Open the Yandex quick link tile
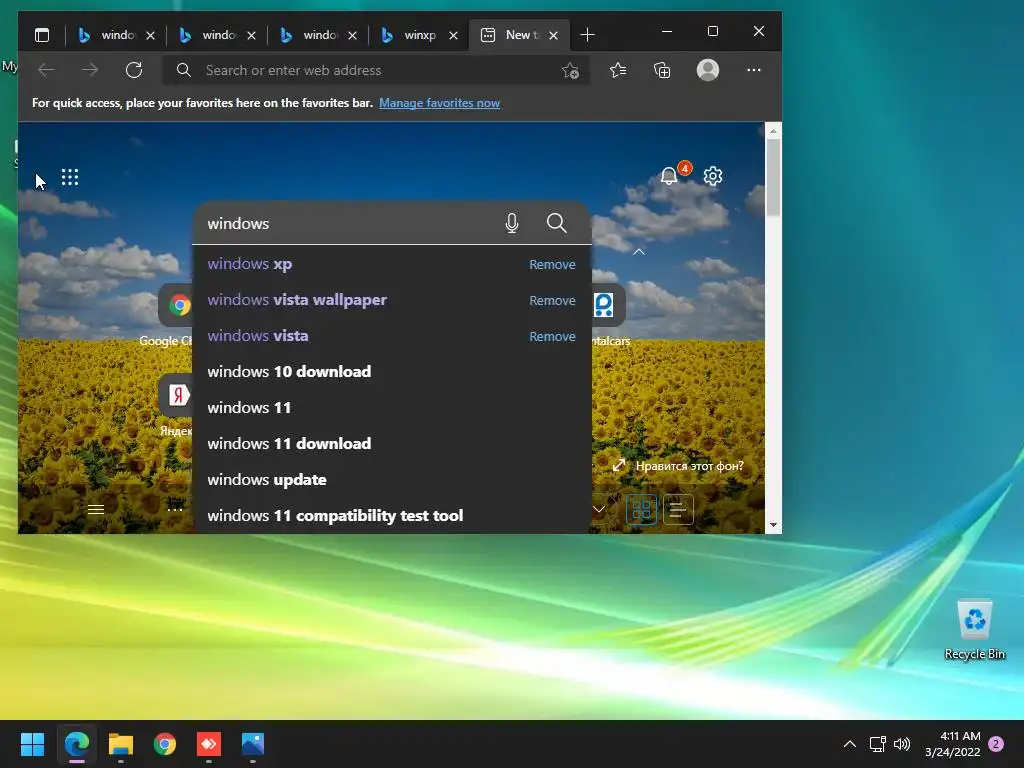 (175, 396)
